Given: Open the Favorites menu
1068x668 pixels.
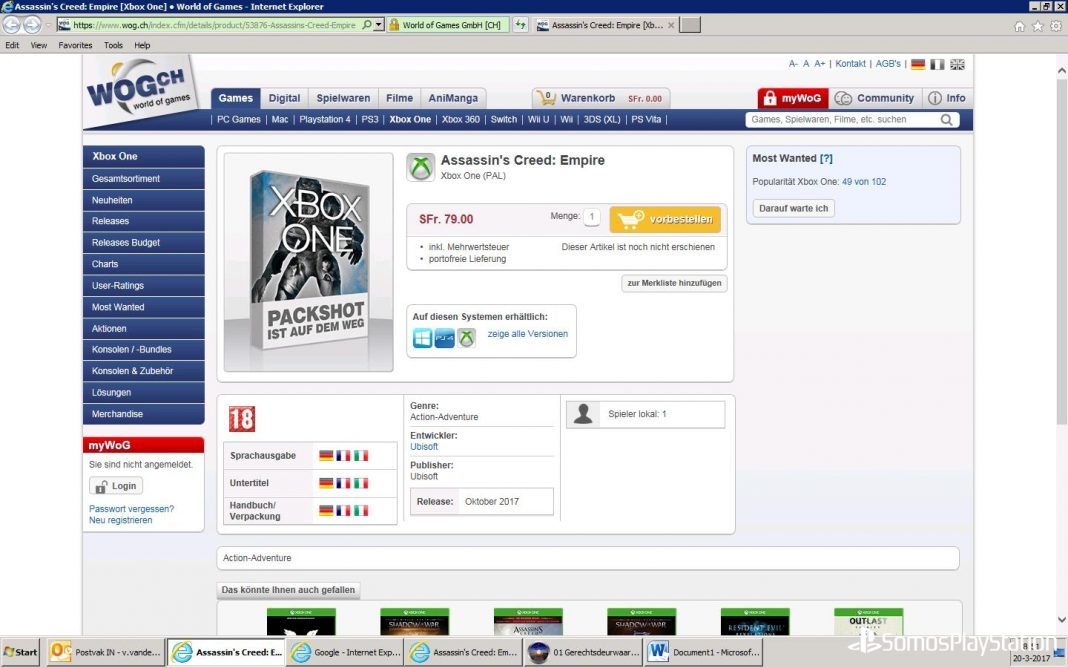Looking at the screenshot, I should [75, 45].
